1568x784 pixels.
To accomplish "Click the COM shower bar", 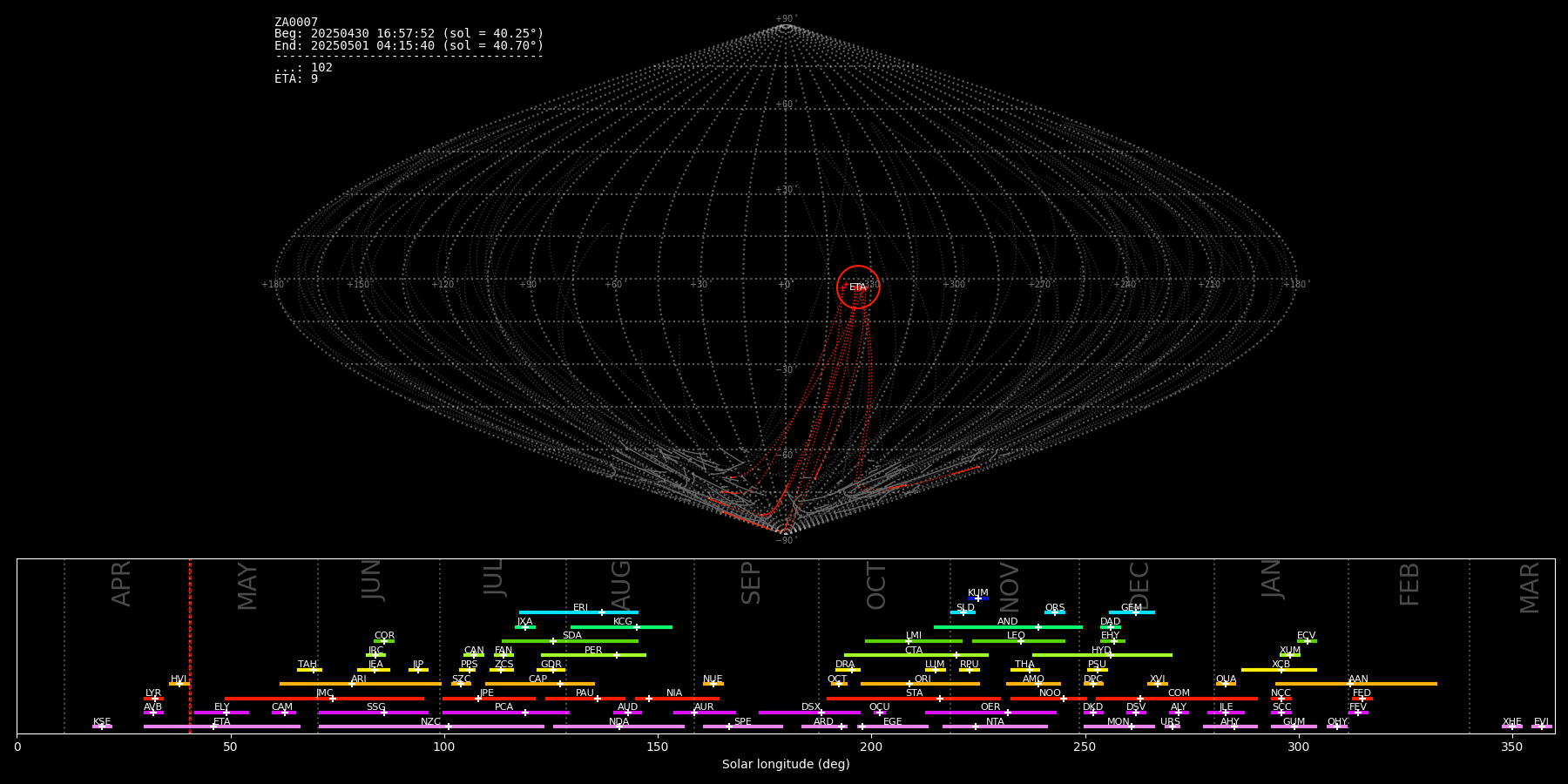I will click(x=1178, y=699).
